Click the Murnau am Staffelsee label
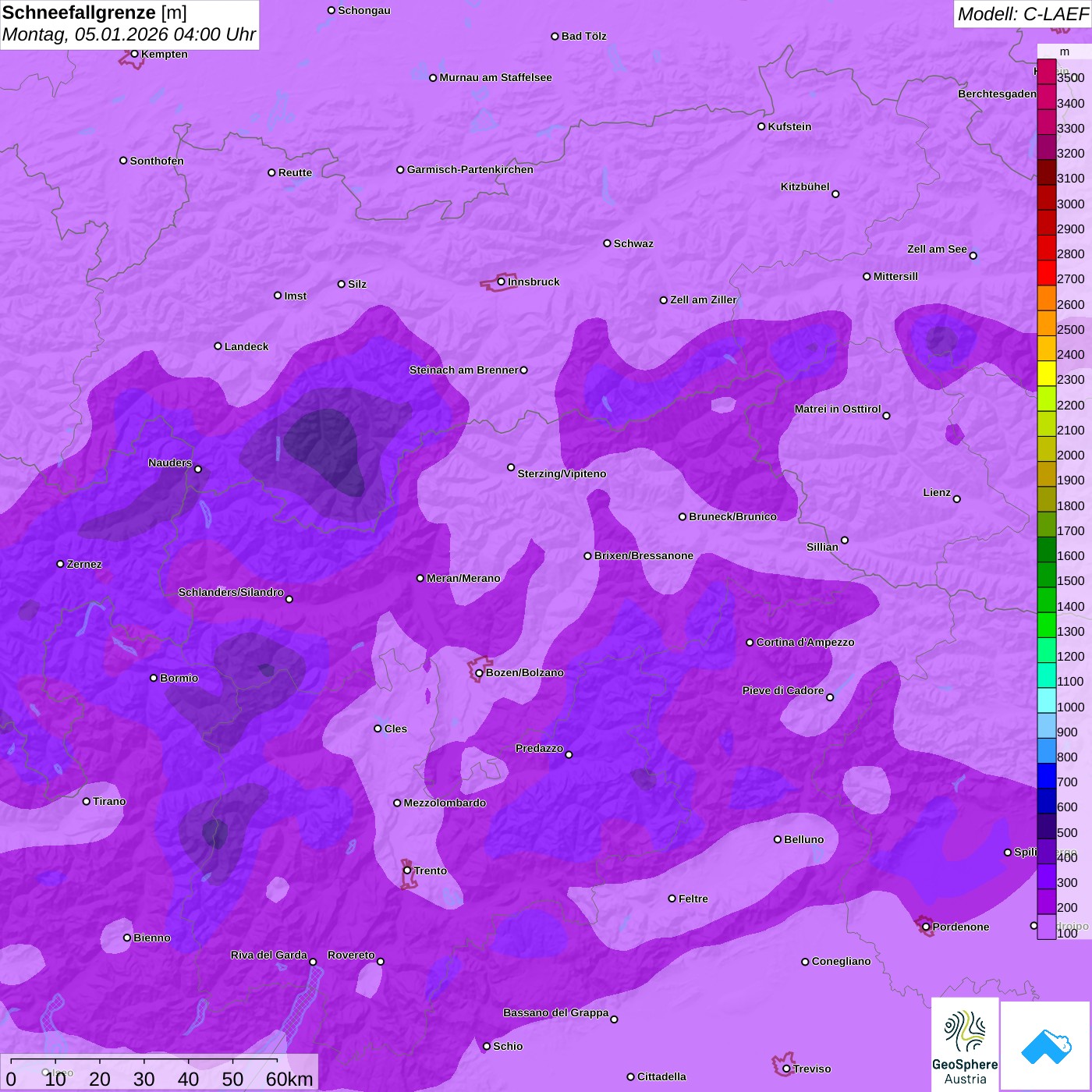 495,77
